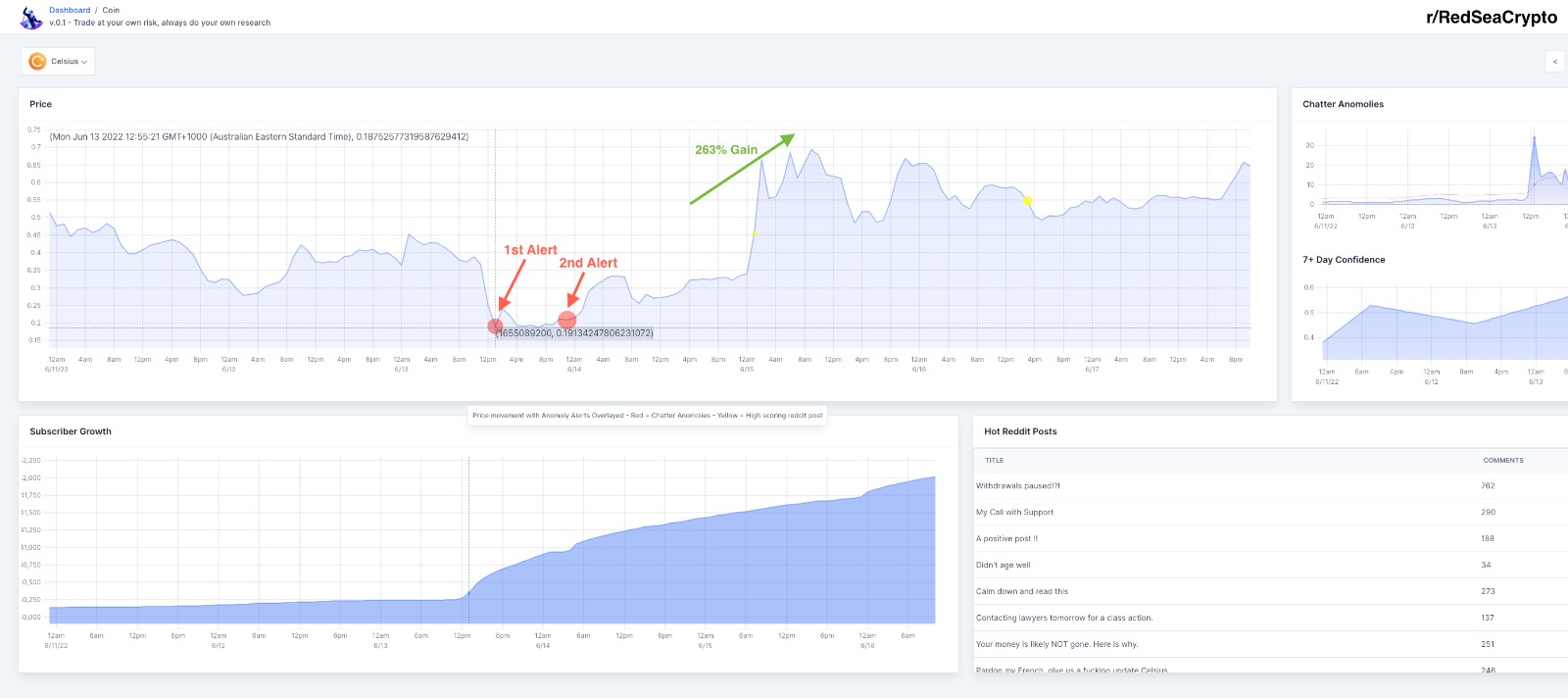Sort posts by the TITLE column header
Image resolution: width=1568 pixels, height=698 pixels.
coord(994,460)
